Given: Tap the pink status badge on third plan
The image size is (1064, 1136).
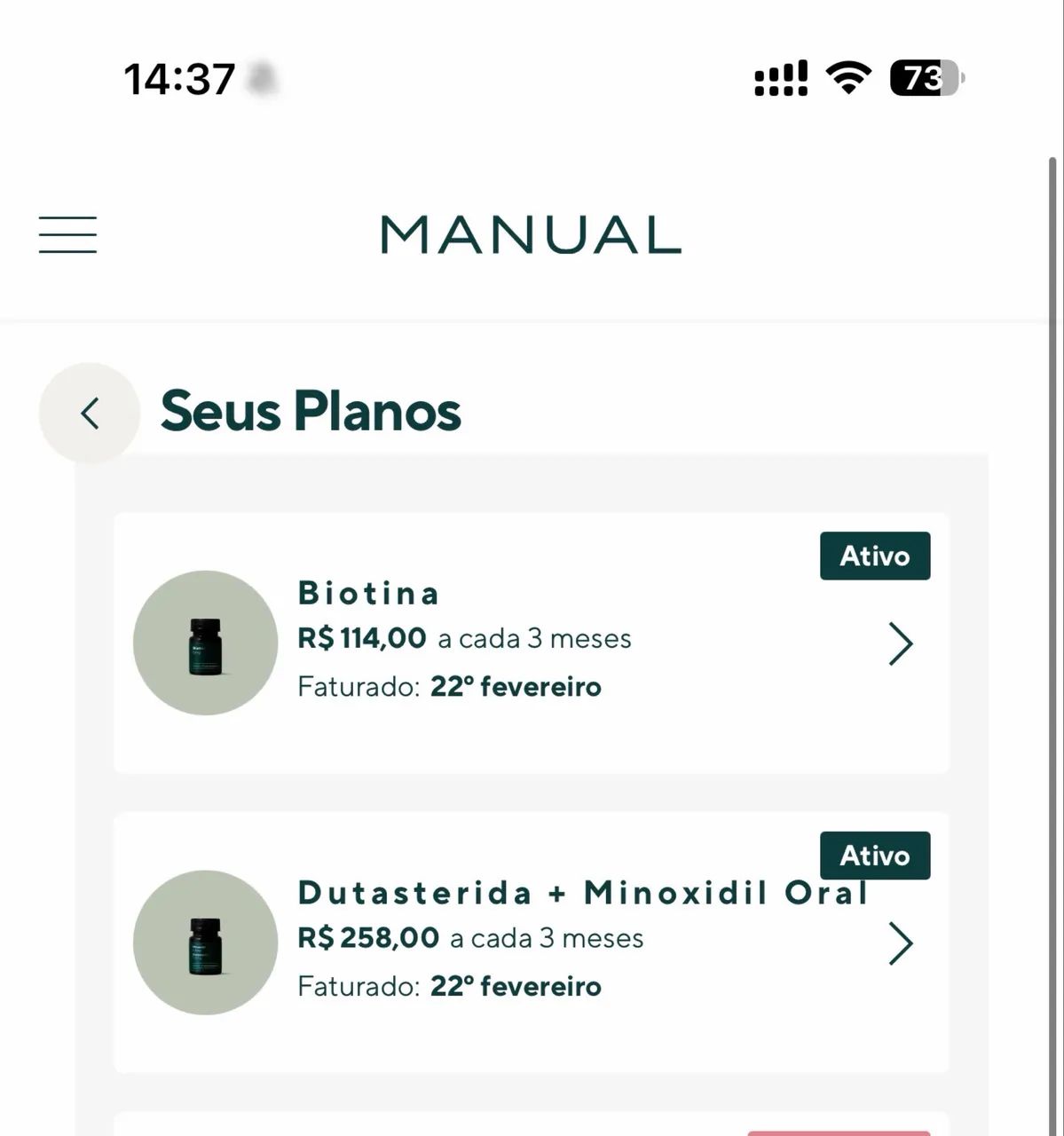Looking at the screenshot, I should pyautogui.click(x=839, y=1132).
